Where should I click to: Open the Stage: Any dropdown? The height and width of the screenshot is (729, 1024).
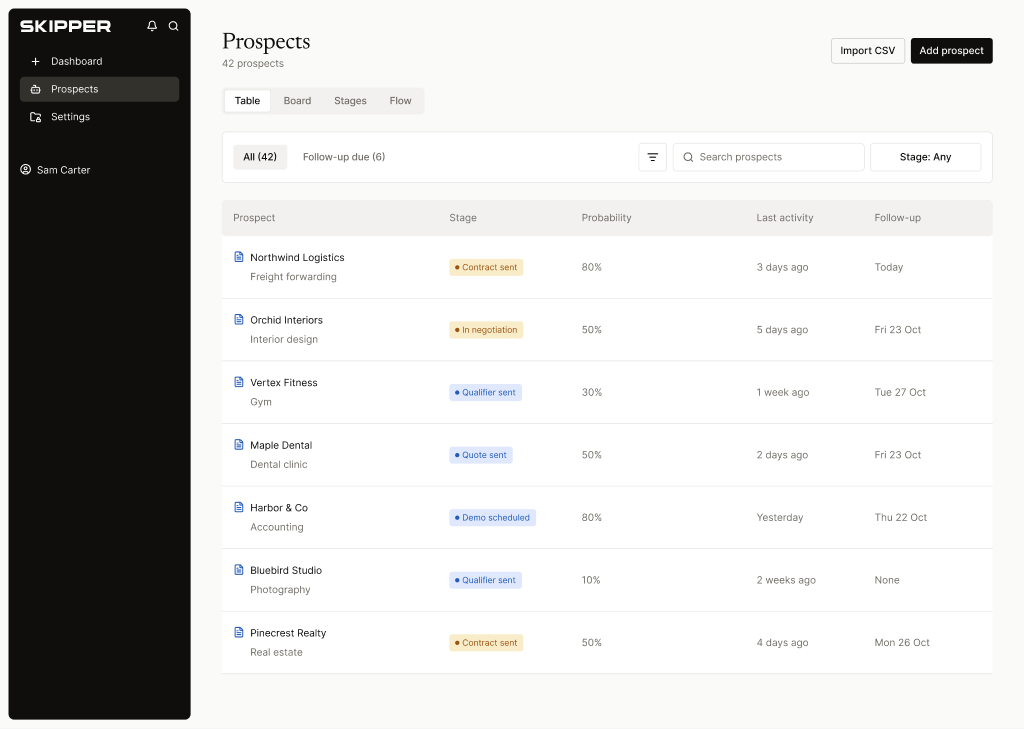click(x=925, y=157)
